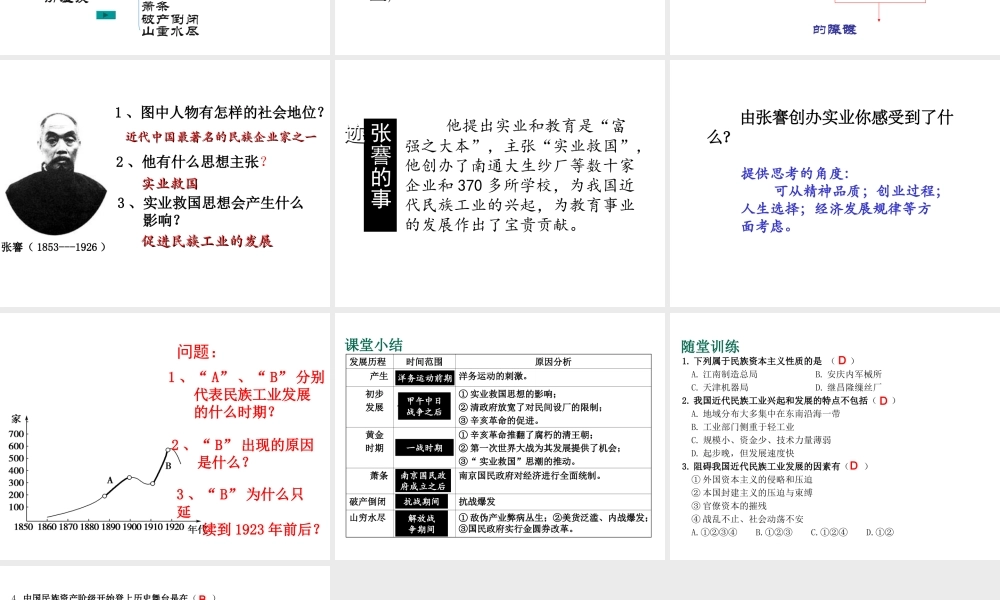Open the 张謇的事迹 text slide

(x=500, y=184)
